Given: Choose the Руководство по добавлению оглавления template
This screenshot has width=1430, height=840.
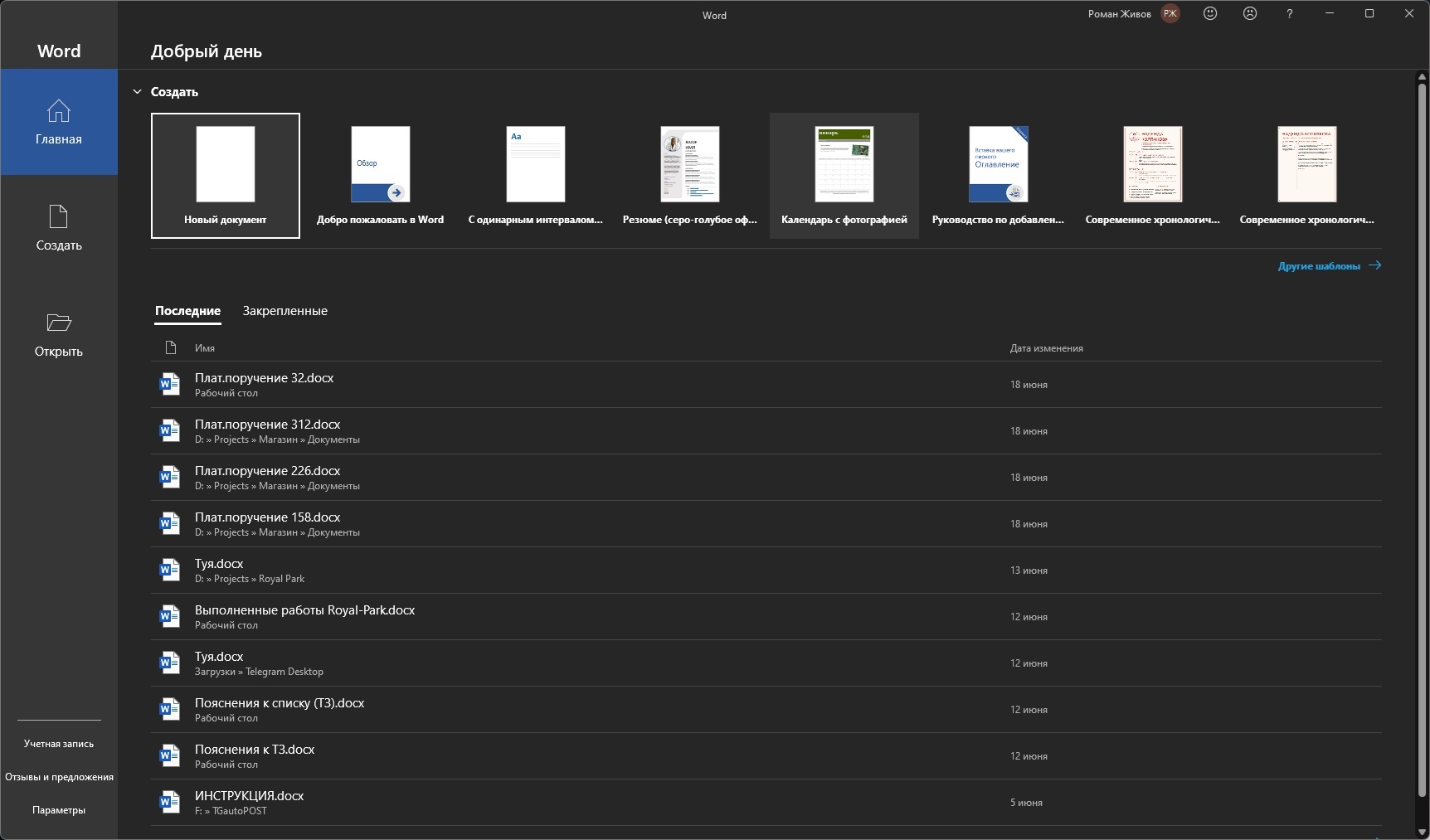Looking at the screenshot, I should tap(999, 176).
